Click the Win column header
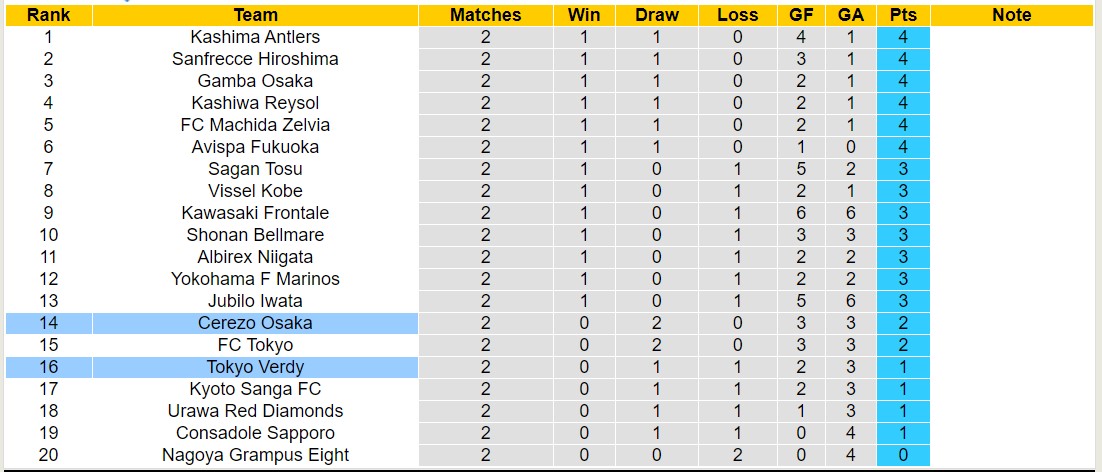 [584, 15]
